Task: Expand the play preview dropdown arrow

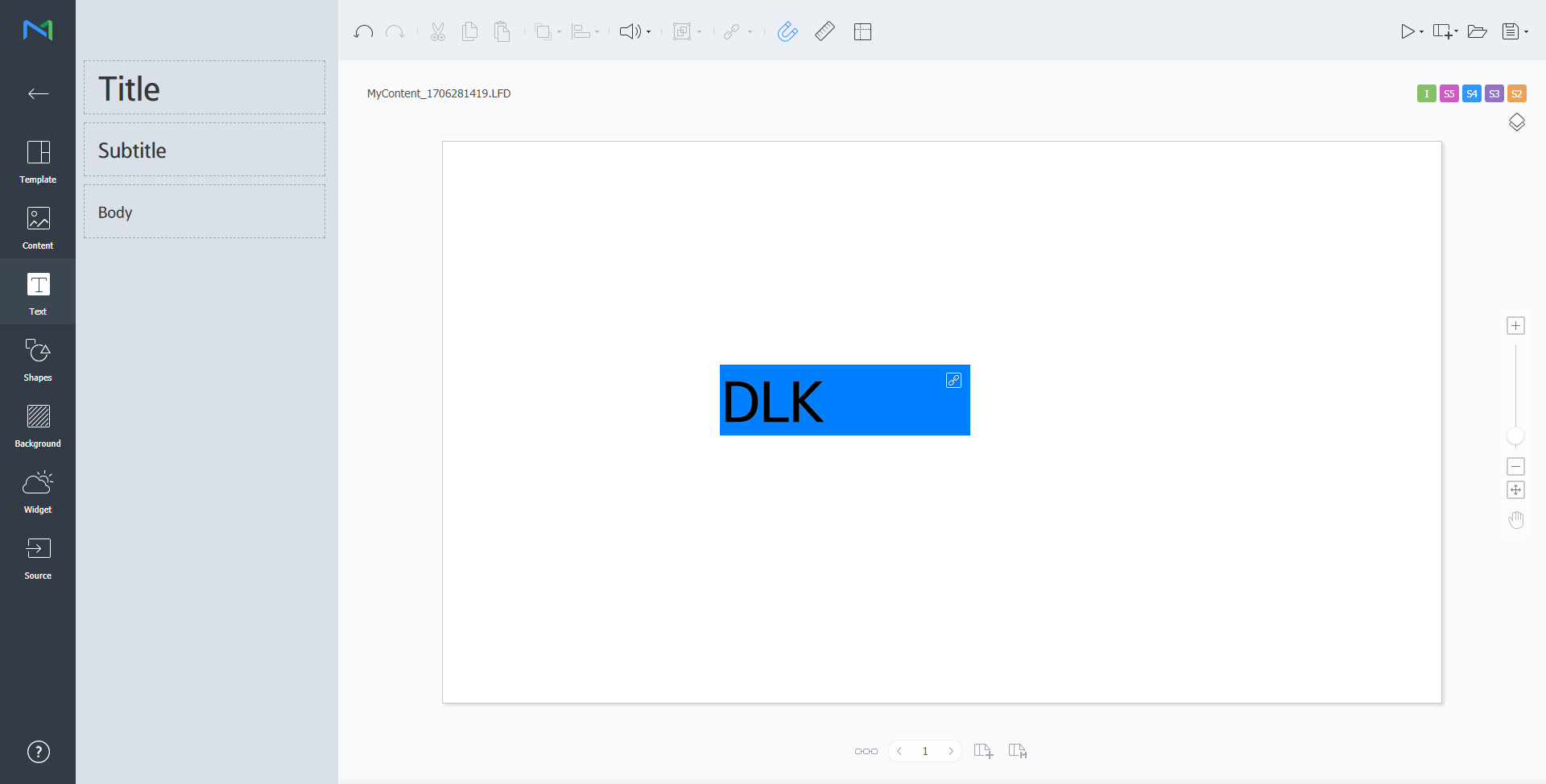Action: coord(1421,32)
